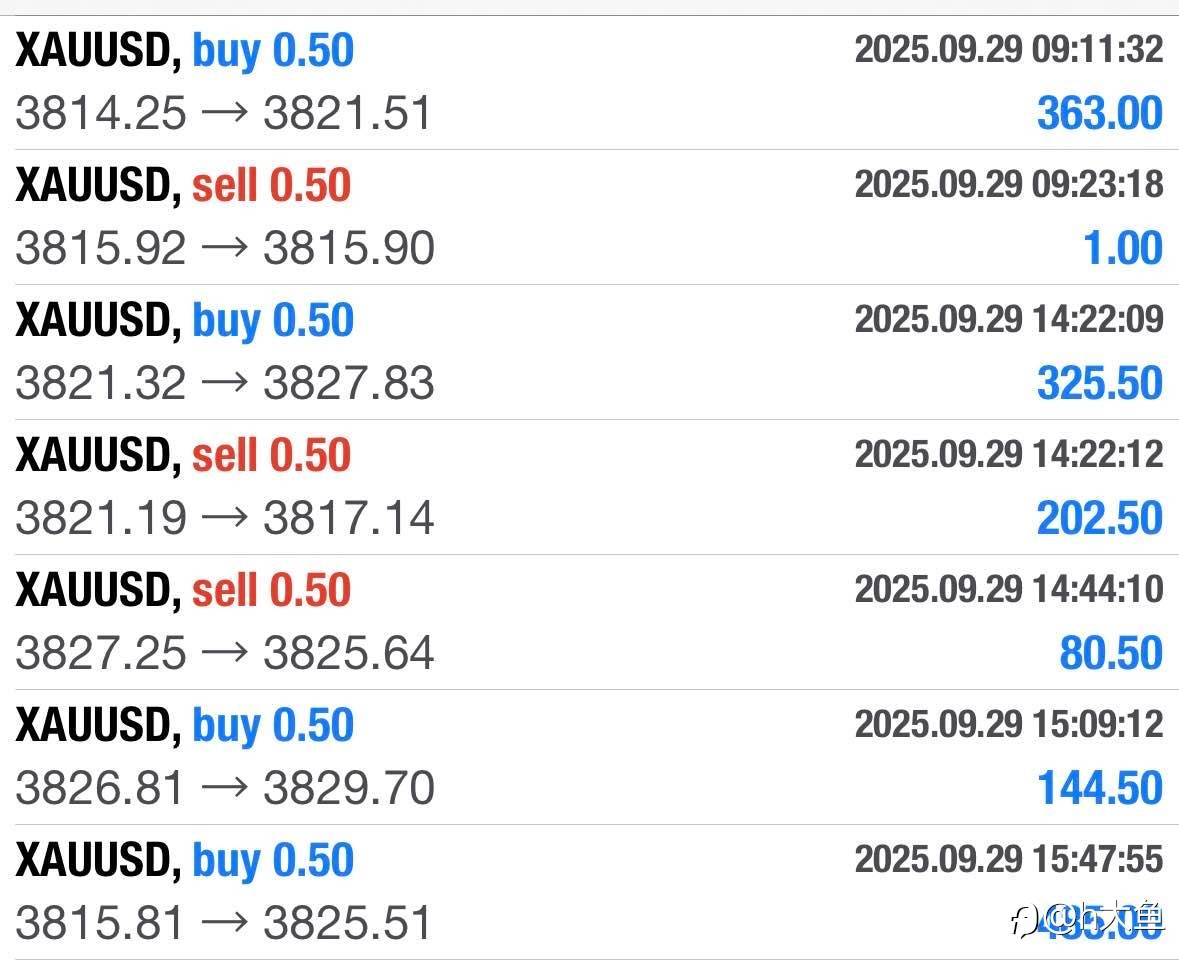
Task: Select the price range 3821.32 → 3827.83
Action: coord(224,383)
